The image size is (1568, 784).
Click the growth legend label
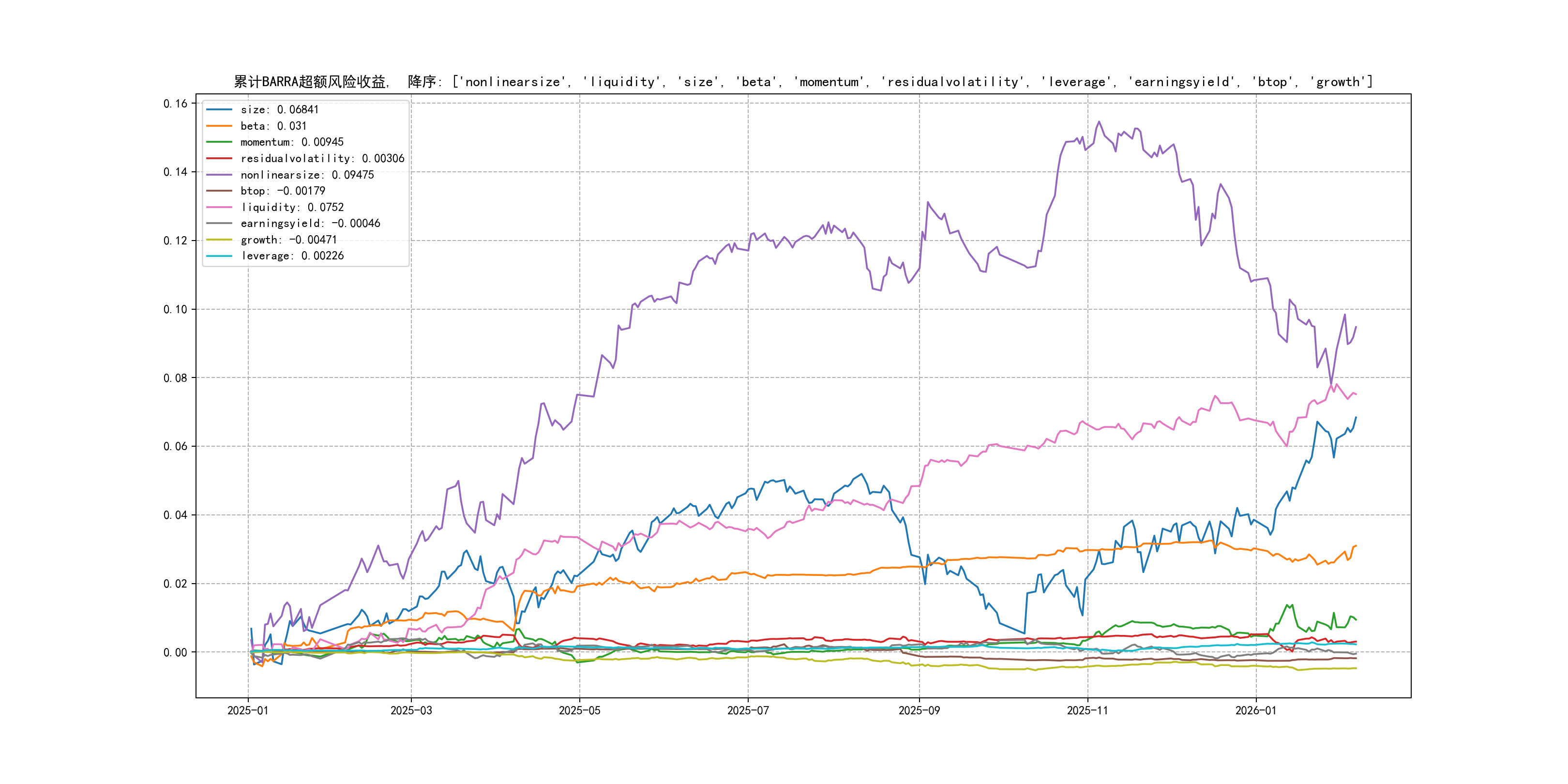[x=288, y=240]
